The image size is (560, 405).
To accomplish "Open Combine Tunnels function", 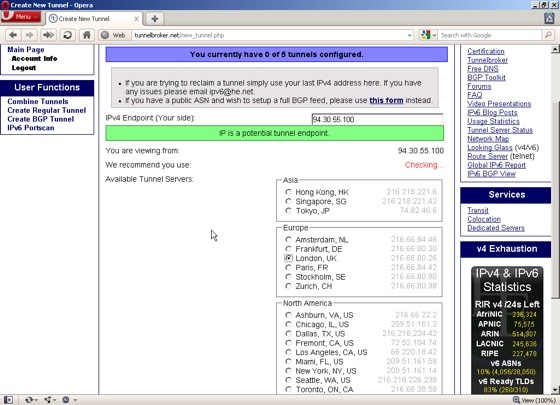I will pyautogui.click(x=38, y=101).
